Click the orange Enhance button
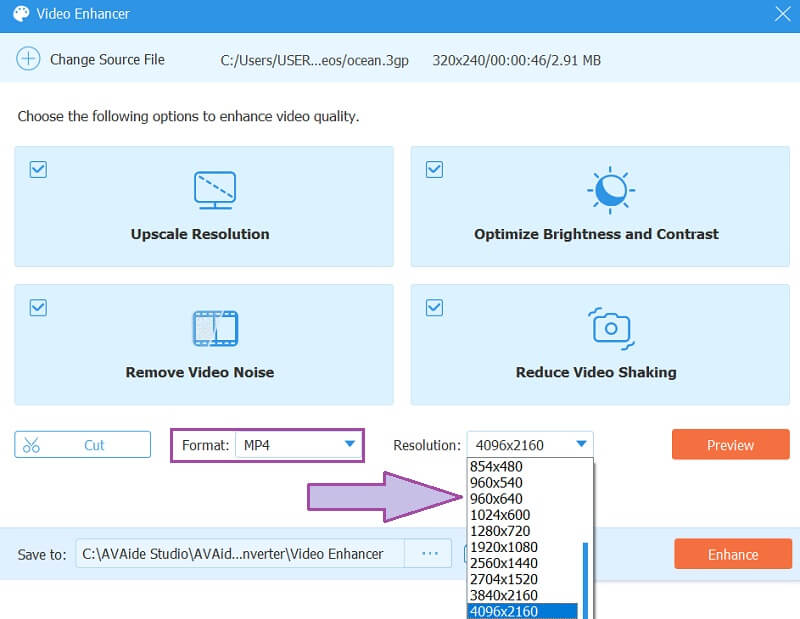Screen dimensions: 800x619 733,554
